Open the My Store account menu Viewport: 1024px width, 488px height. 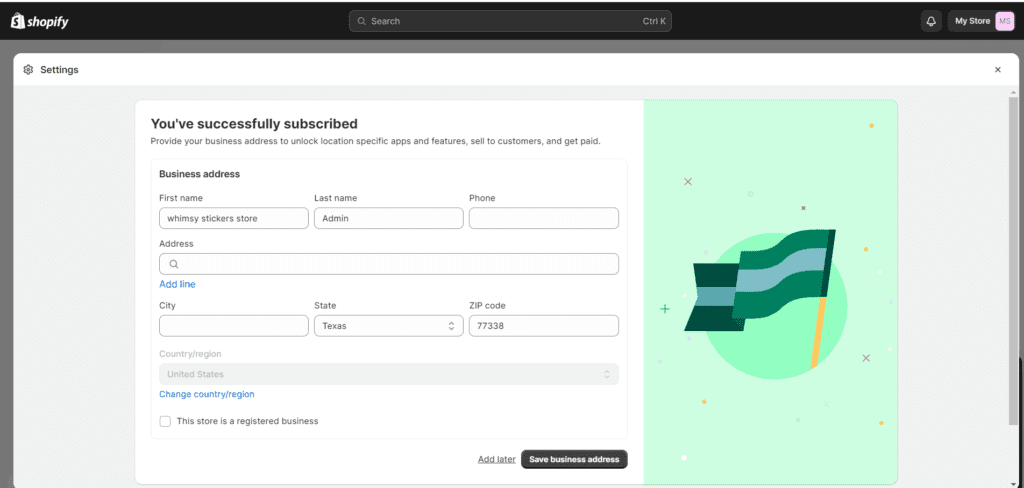pyautogui.click(x=971, y=21)
